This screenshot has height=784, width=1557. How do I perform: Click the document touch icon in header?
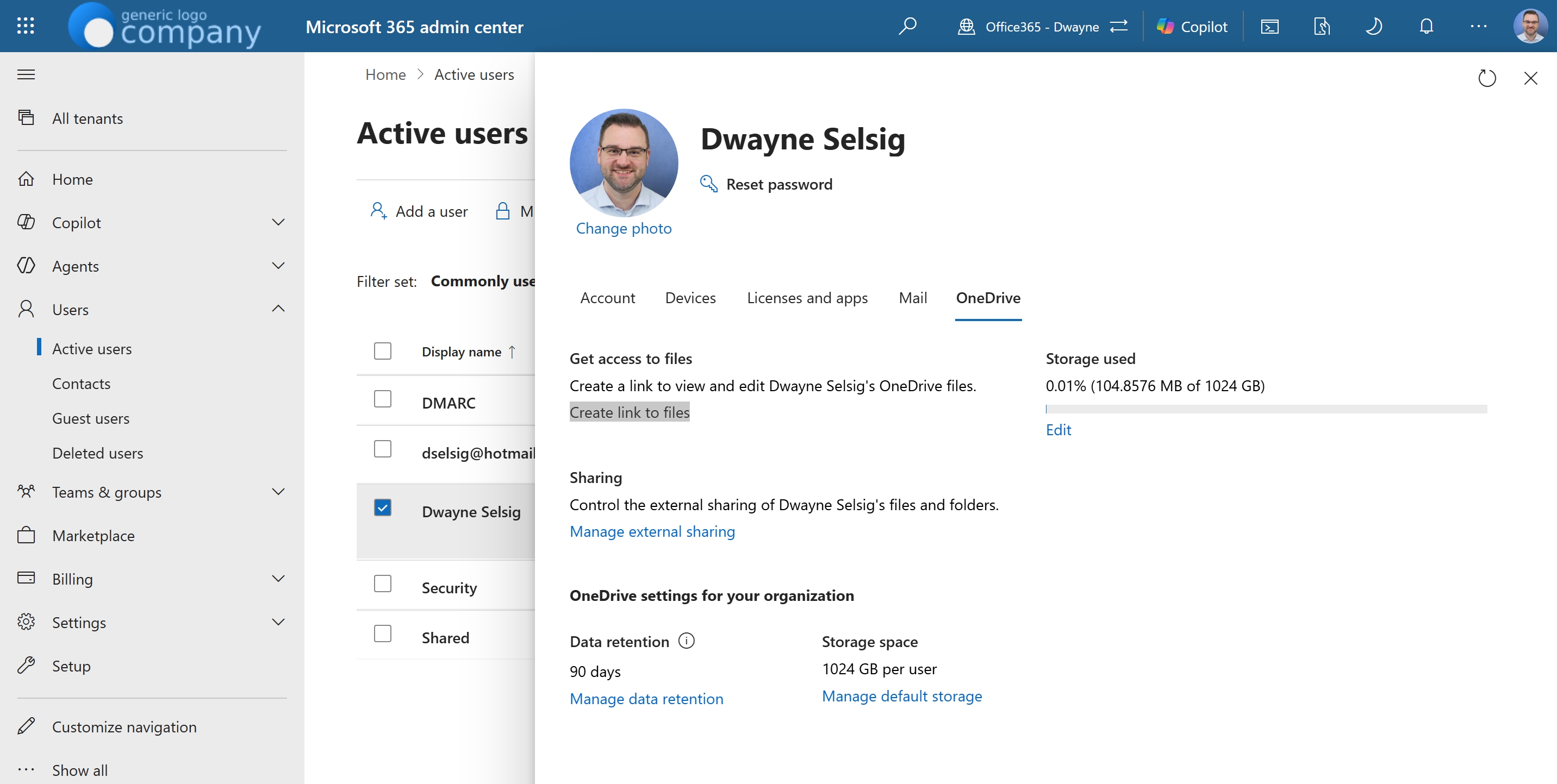click(x=1321, y=27)
